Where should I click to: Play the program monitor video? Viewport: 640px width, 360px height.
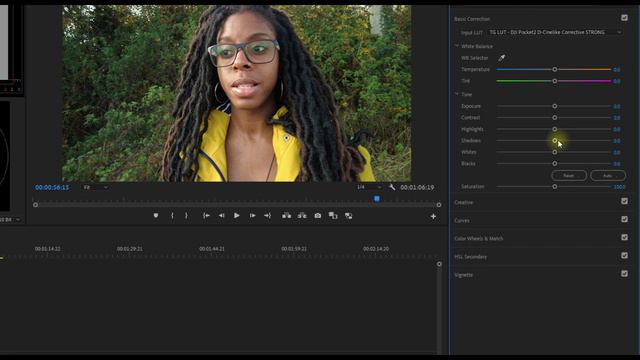237,216
